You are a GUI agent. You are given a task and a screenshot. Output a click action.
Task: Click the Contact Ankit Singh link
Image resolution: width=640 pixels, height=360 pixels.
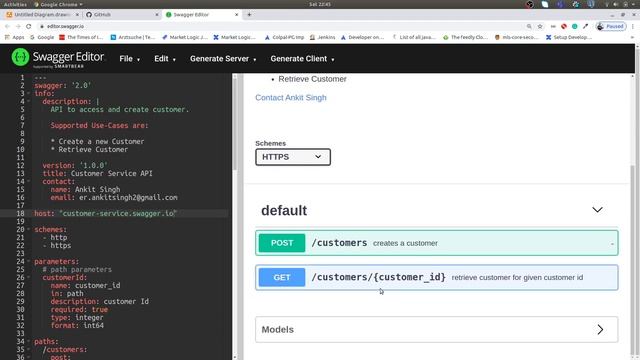coord(291,98)
